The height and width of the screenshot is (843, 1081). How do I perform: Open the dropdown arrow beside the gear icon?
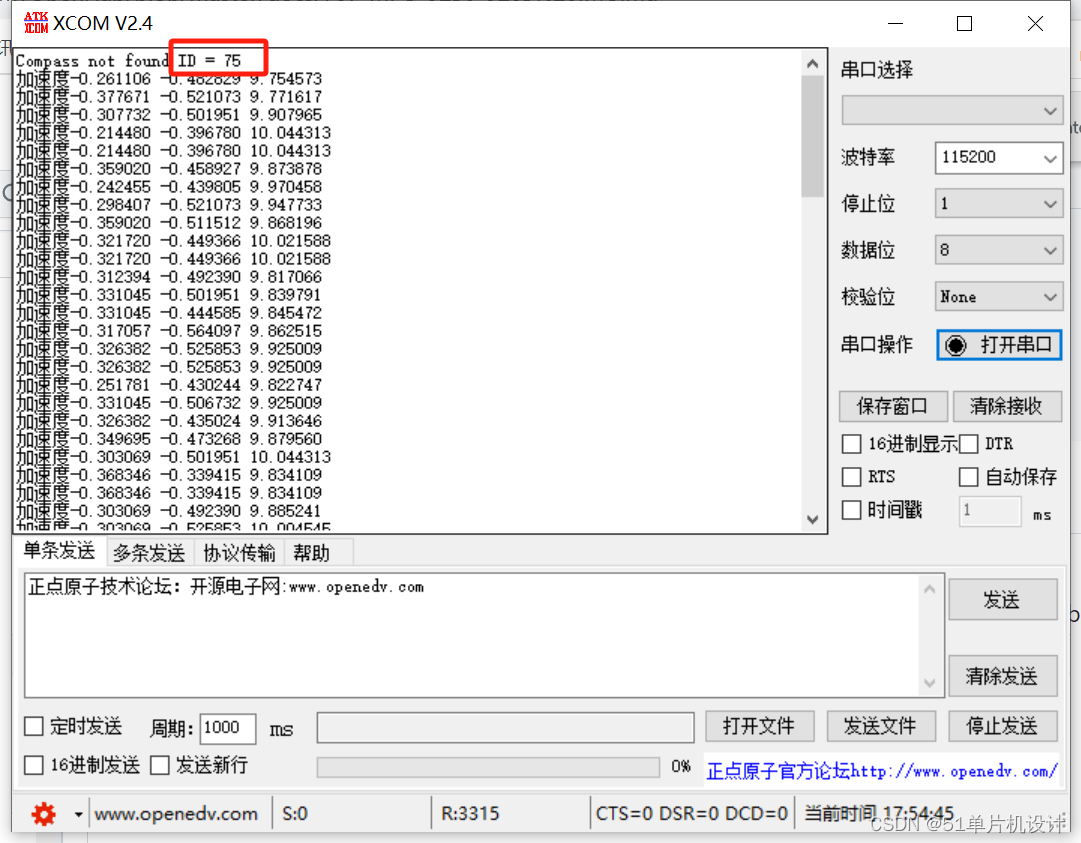click(78, 814)
